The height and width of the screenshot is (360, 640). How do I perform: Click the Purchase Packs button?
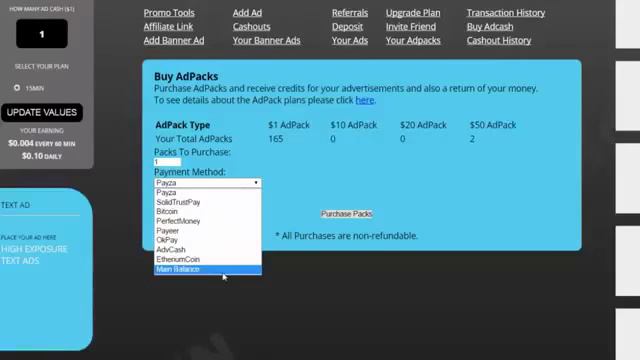click(x=347, y=214)
